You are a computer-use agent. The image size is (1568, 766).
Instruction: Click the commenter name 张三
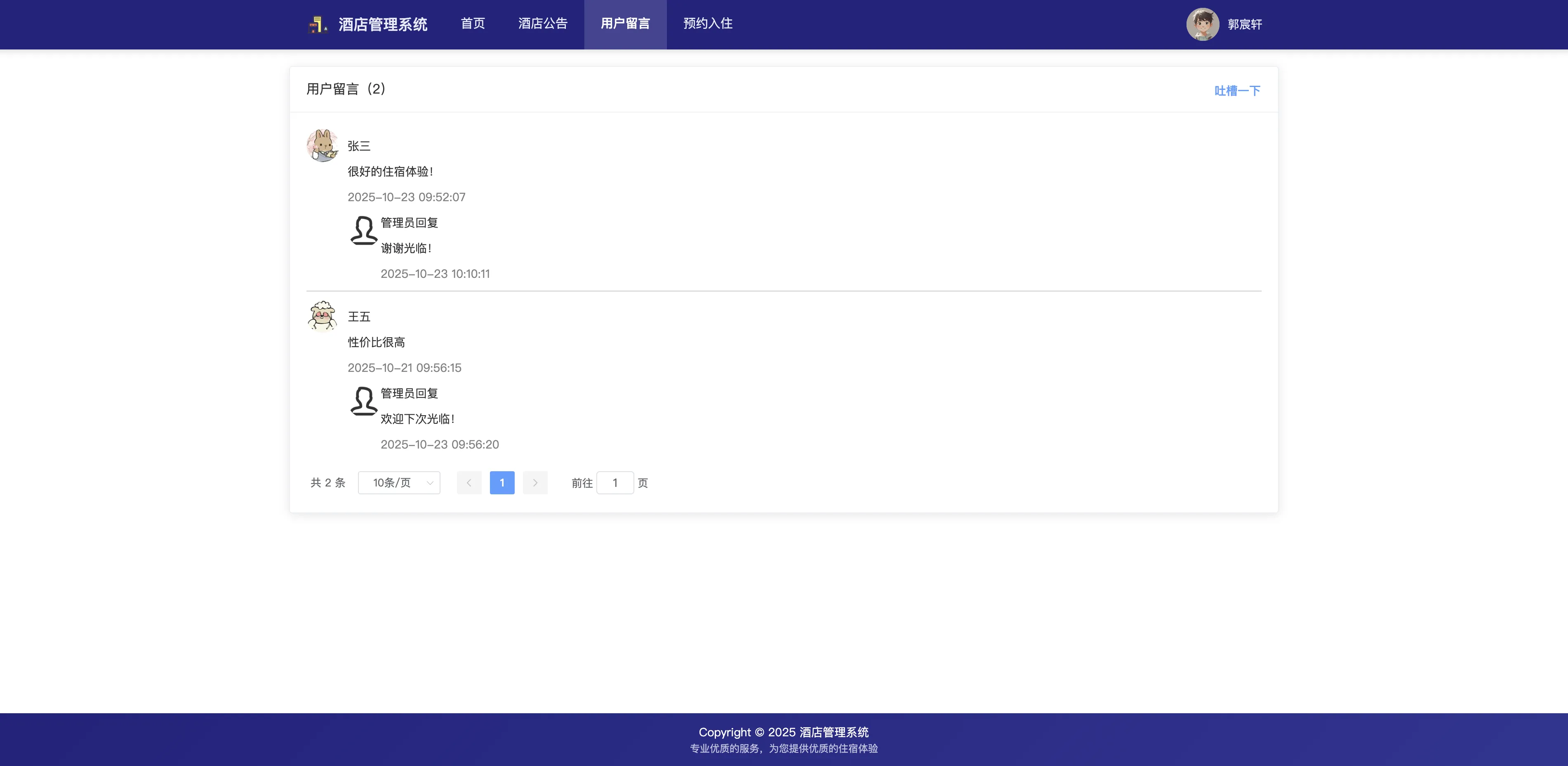358,146
